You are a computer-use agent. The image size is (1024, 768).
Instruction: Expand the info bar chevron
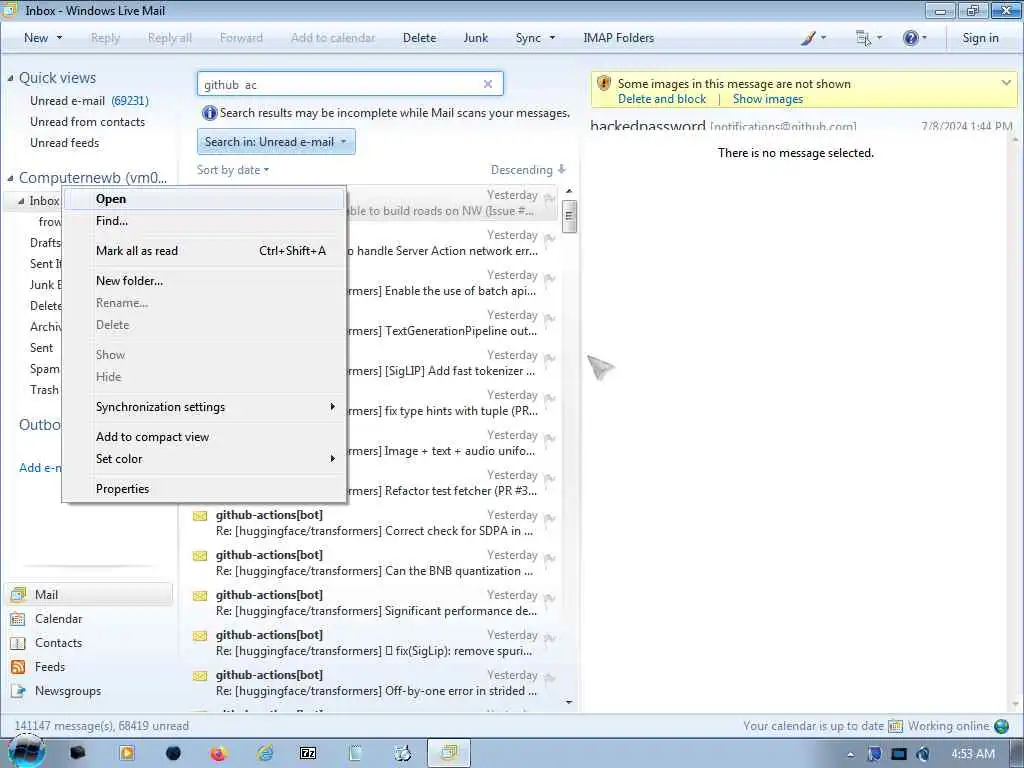coord(1006,83)
